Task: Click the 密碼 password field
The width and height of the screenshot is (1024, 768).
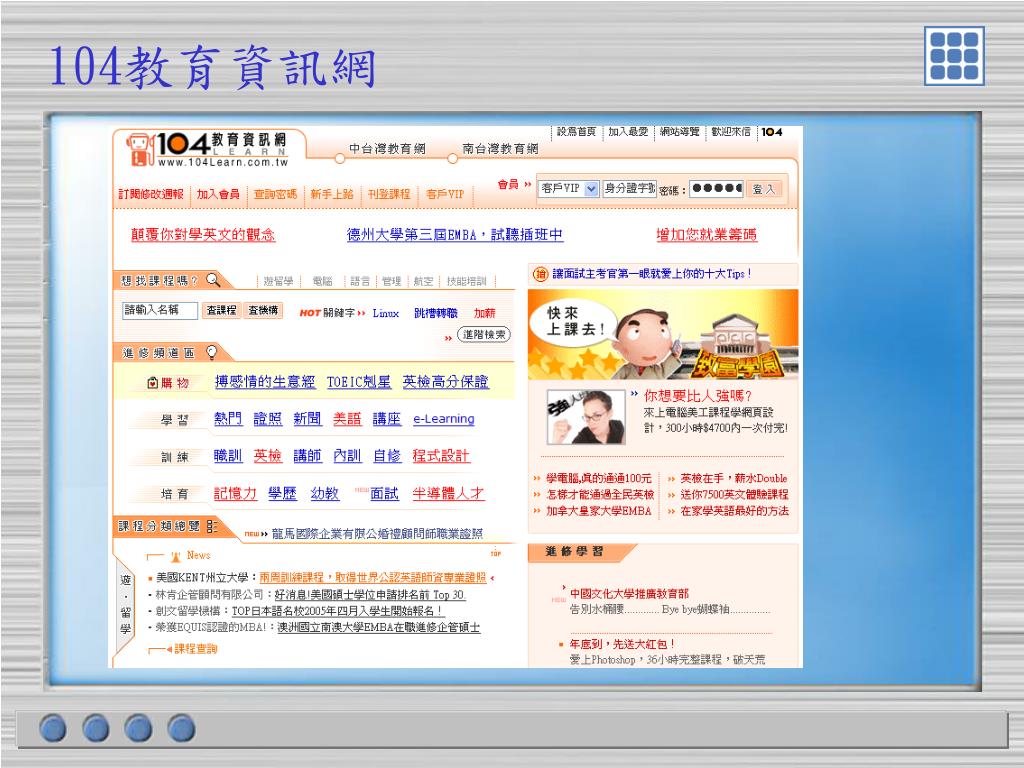Action: 716,189
